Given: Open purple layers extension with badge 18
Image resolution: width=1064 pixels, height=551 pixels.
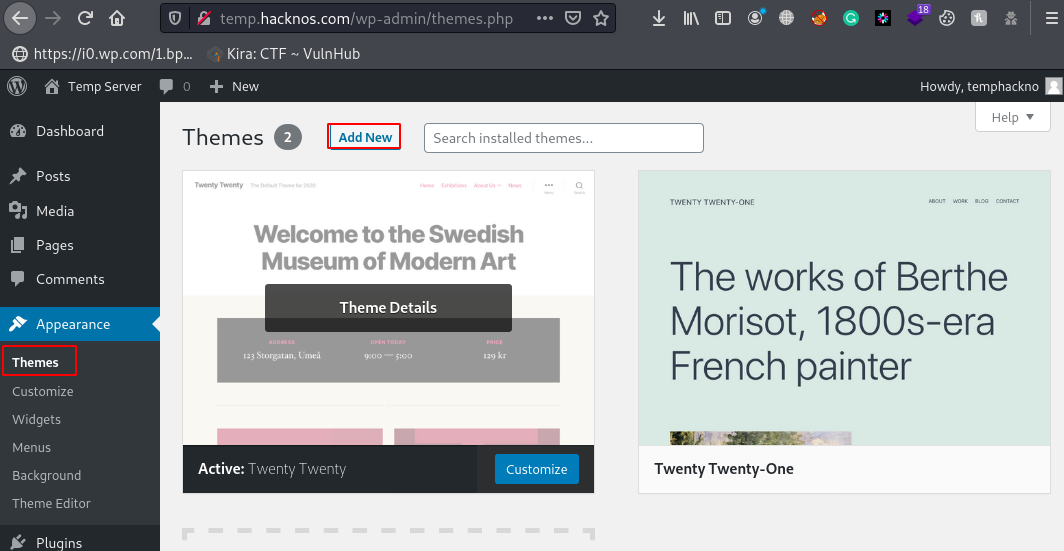Looking at the screenshot, I should tap(916, 16).
